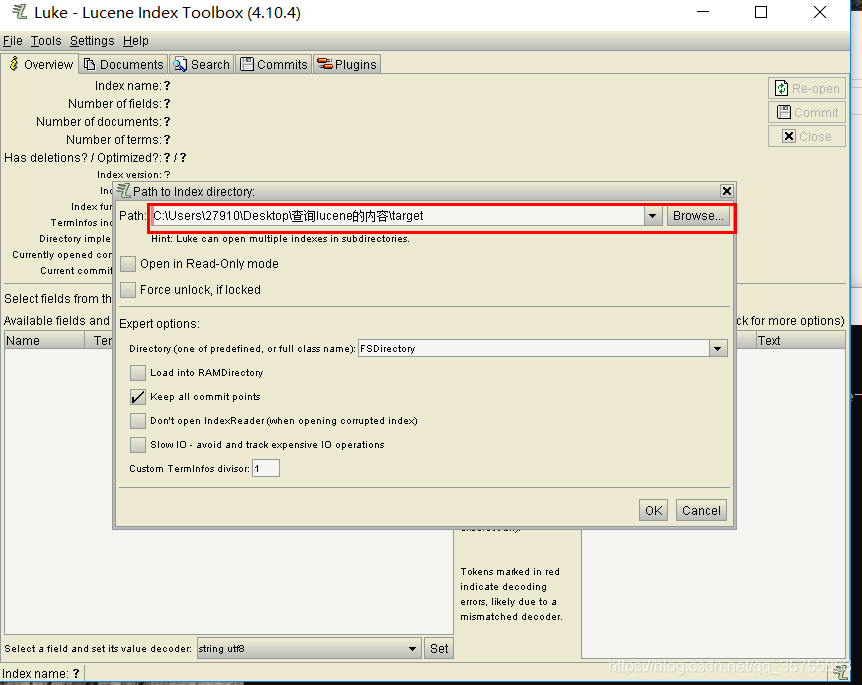Screen dimensions: 862x685
Task: Check Don't open IndexReader option
Action: (137, 421)
